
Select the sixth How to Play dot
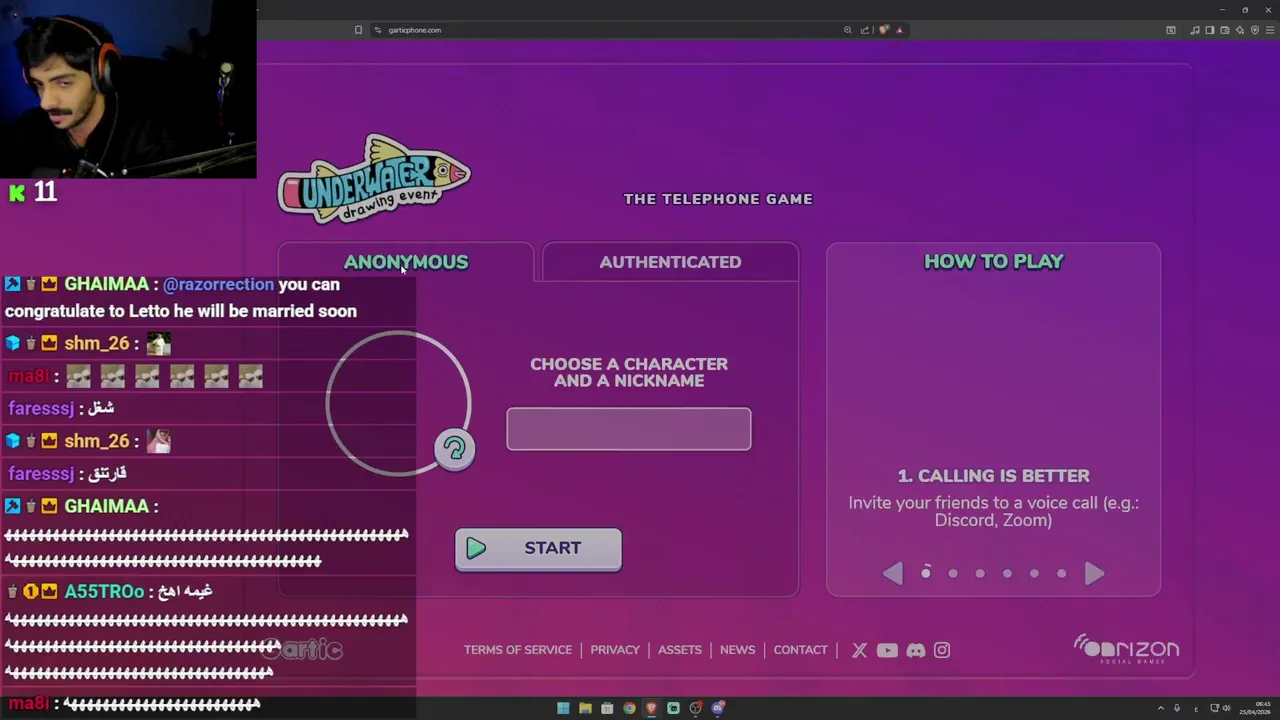1061,573
